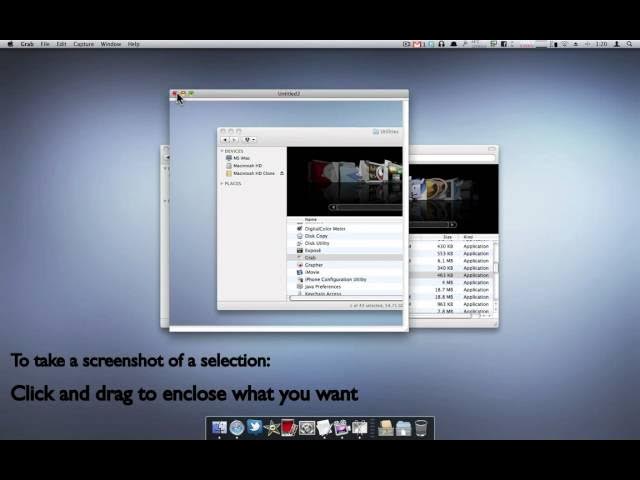The image size is (640, 480).
Task: Open the Window menu in menu bar
Action: [x=110, y=44]
